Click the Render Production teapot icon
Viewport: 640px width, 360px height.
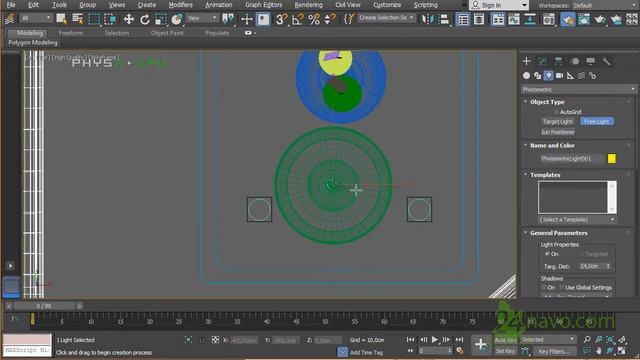pos(600,19)
